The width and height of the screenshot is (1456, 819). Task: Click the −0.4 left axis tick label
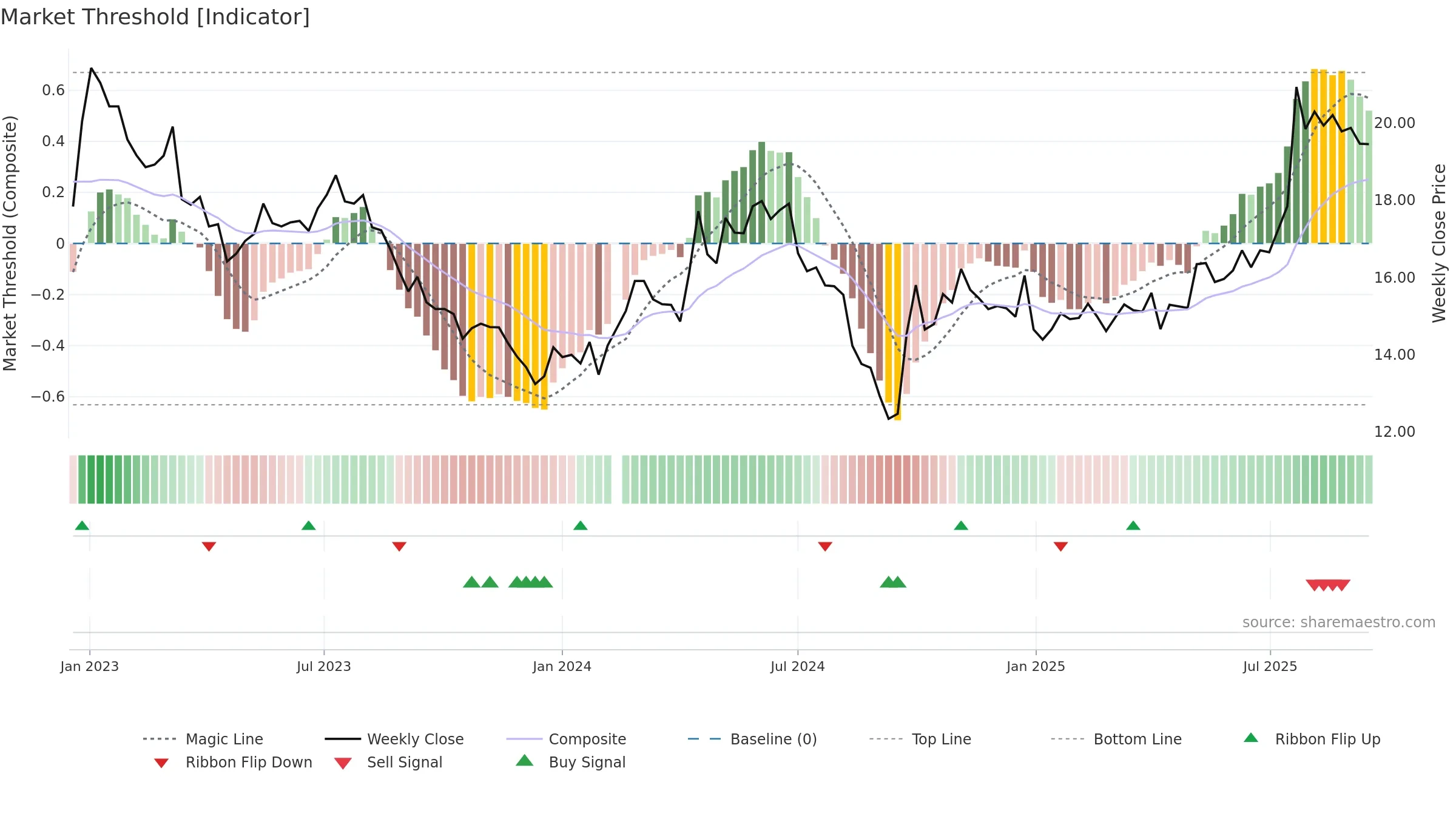pos(48,345)
